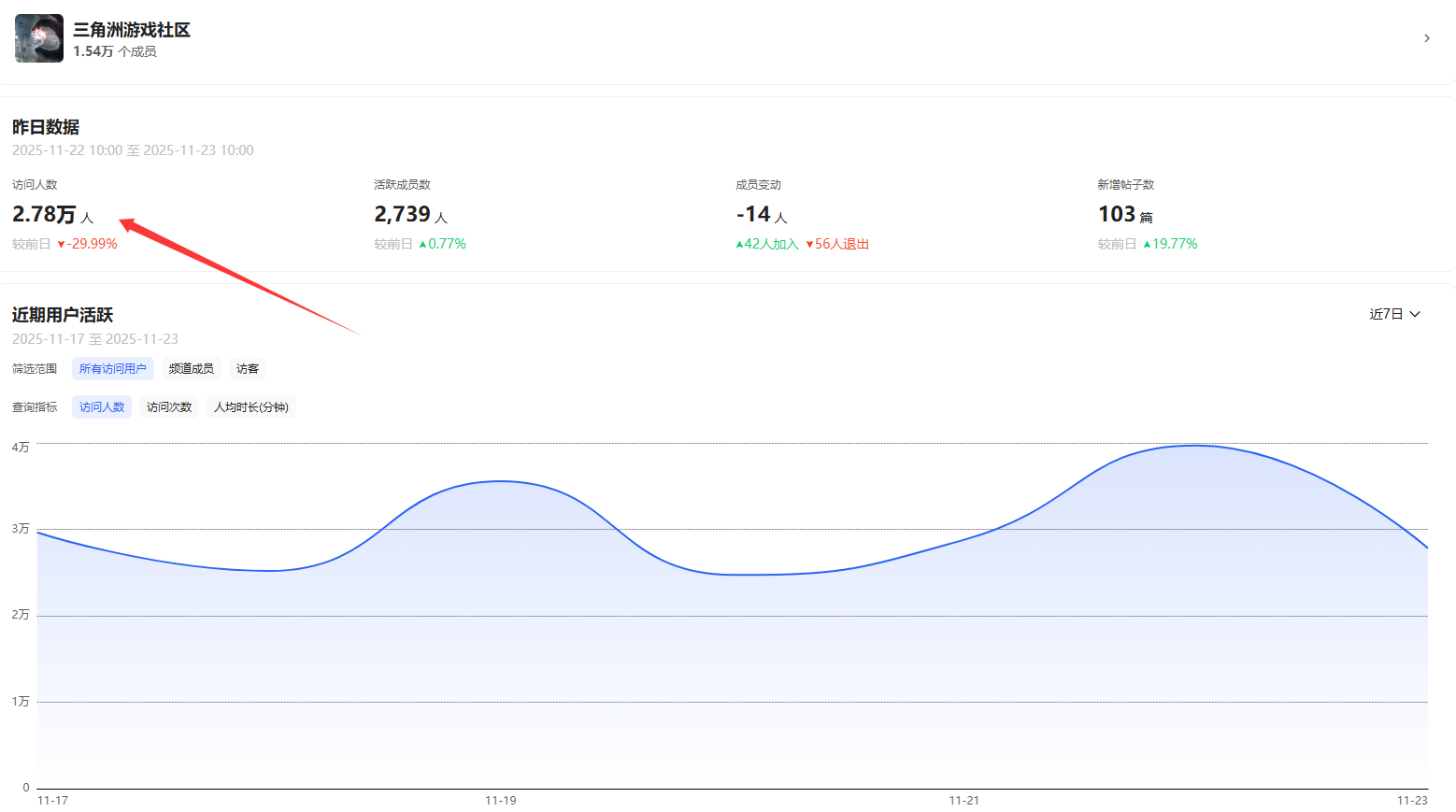
Task: Click the red -29.99% decrease indicator
Action: pos(88,244)
